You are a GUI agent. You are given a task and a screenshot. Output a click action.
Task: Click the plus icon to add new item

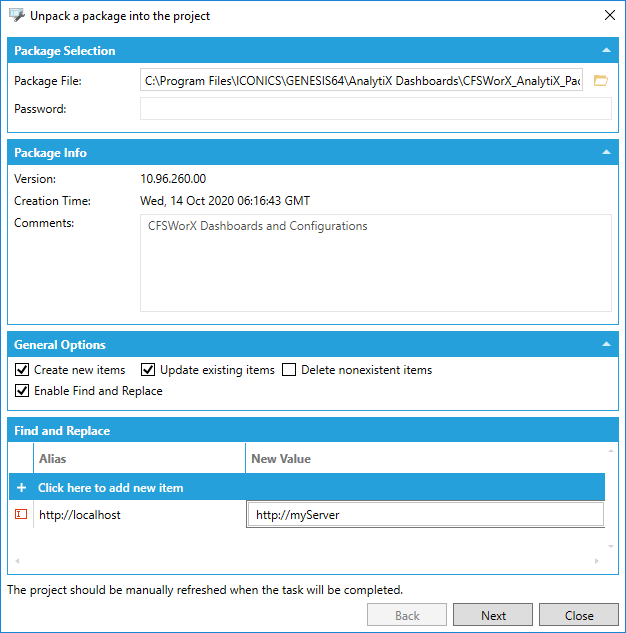point(21,487)
